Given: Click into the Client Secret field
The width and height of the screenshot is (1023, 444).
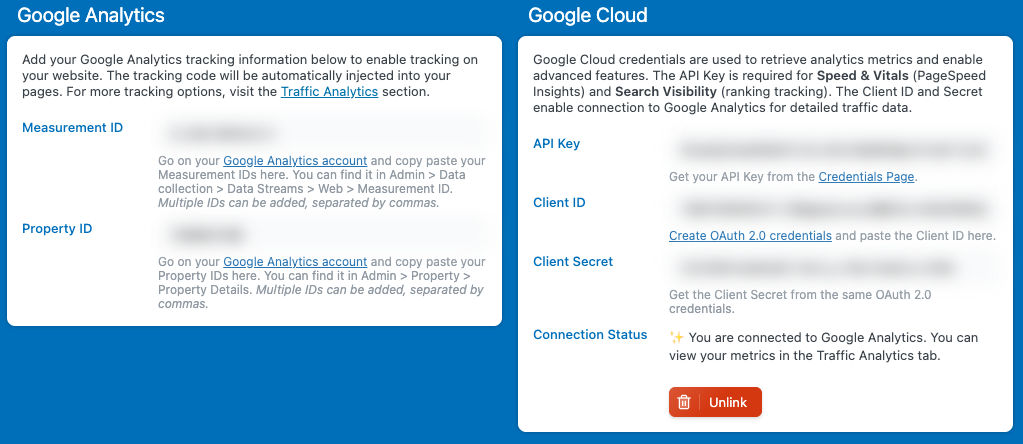Looking at the screenshot, I should (x=832, y=268).
